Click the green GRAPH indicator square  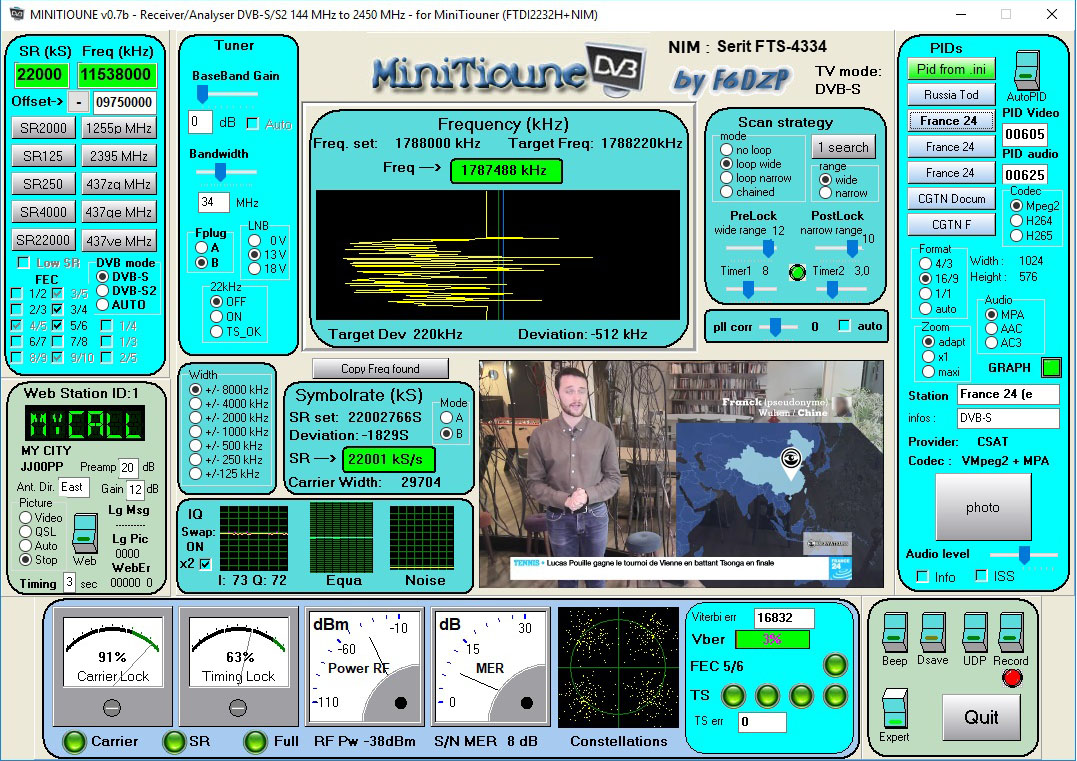click(1051, 367)
